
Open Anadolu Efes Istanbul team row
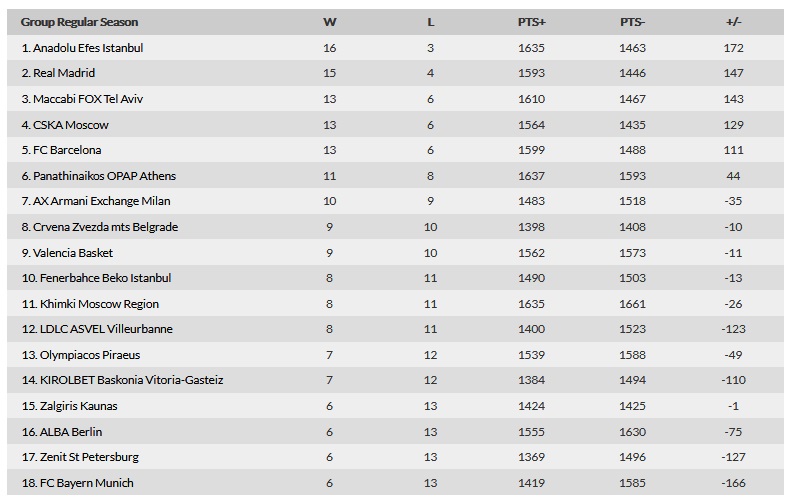[395, 48]
